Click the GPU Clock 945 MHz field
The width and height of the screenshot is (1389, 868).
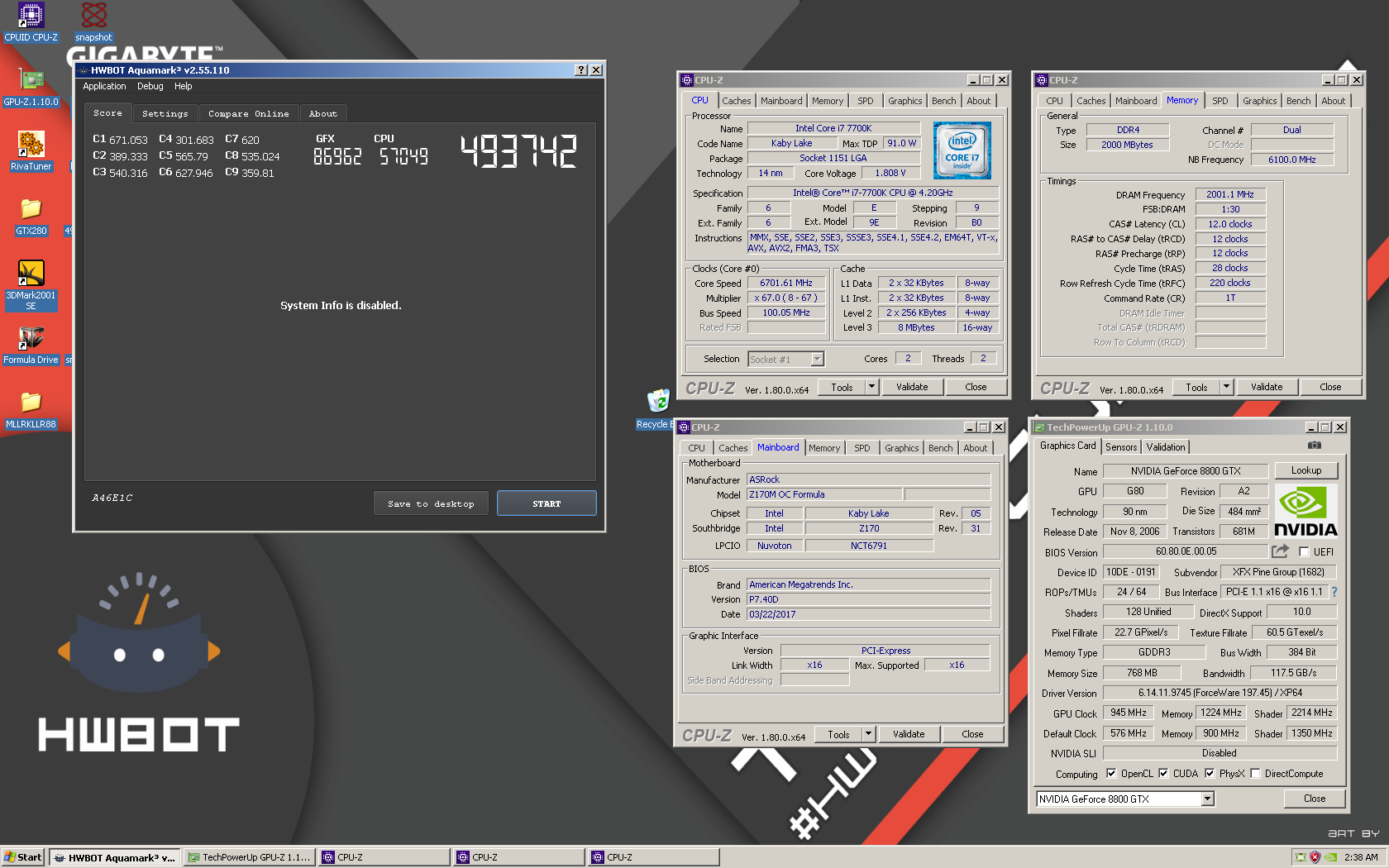click(x=1129, y=713)
